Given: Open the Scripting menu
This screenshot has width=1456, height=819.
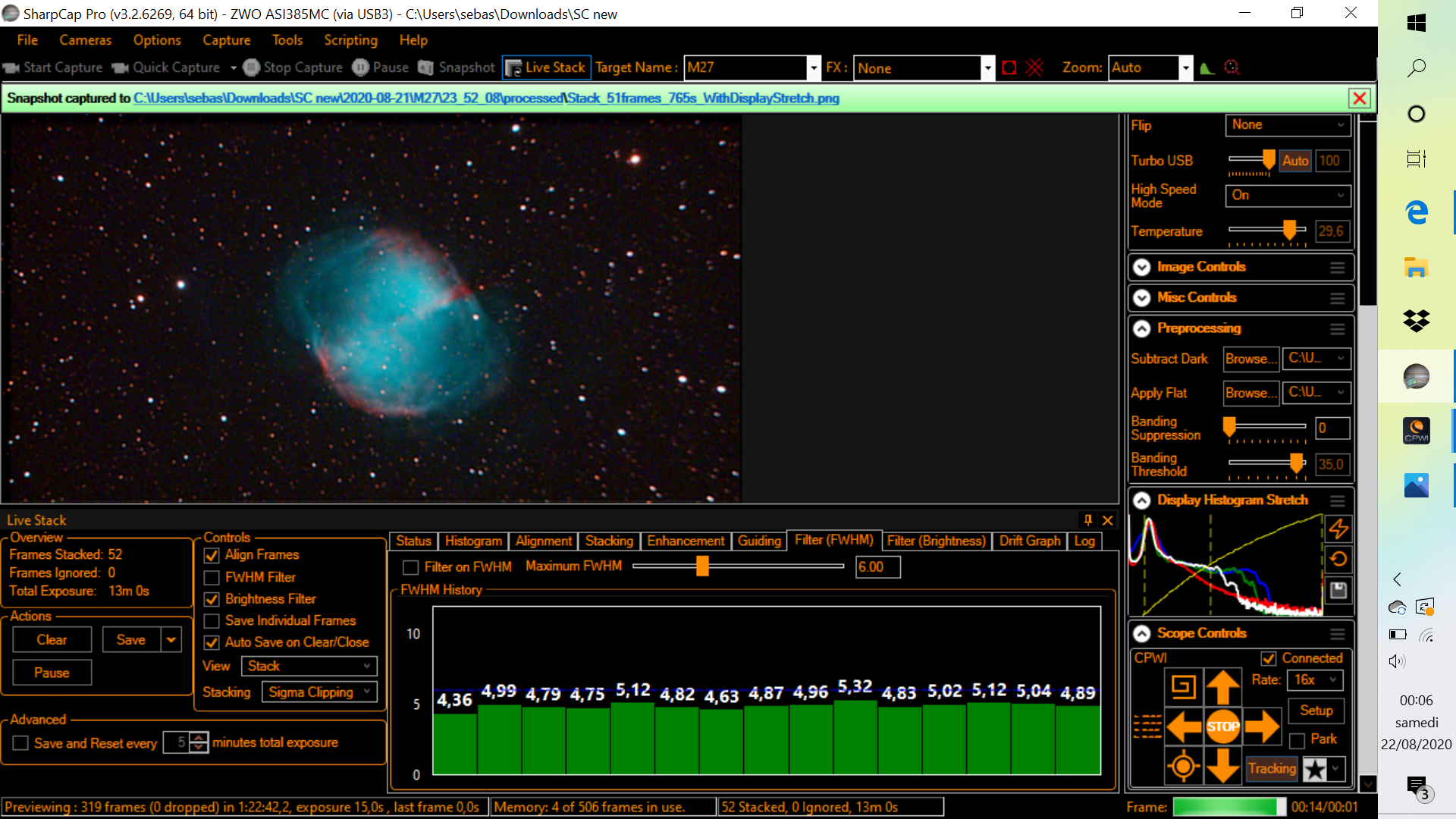Looking at the screenshot, I should pyautogui.click(x=350, y=40).
